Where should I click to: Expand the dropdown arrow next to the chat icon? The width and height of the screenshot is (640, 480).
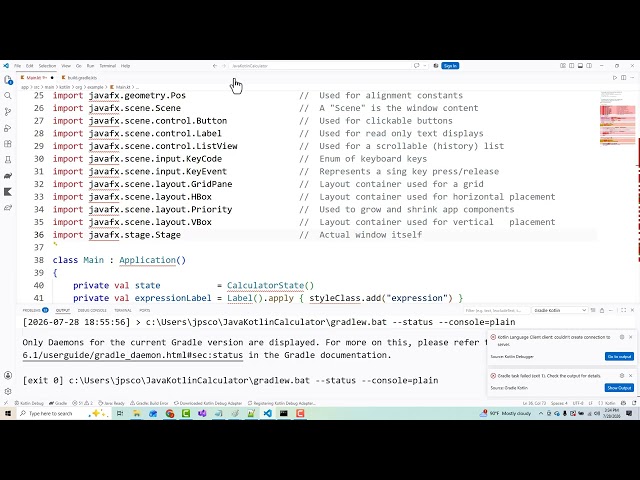425,66
